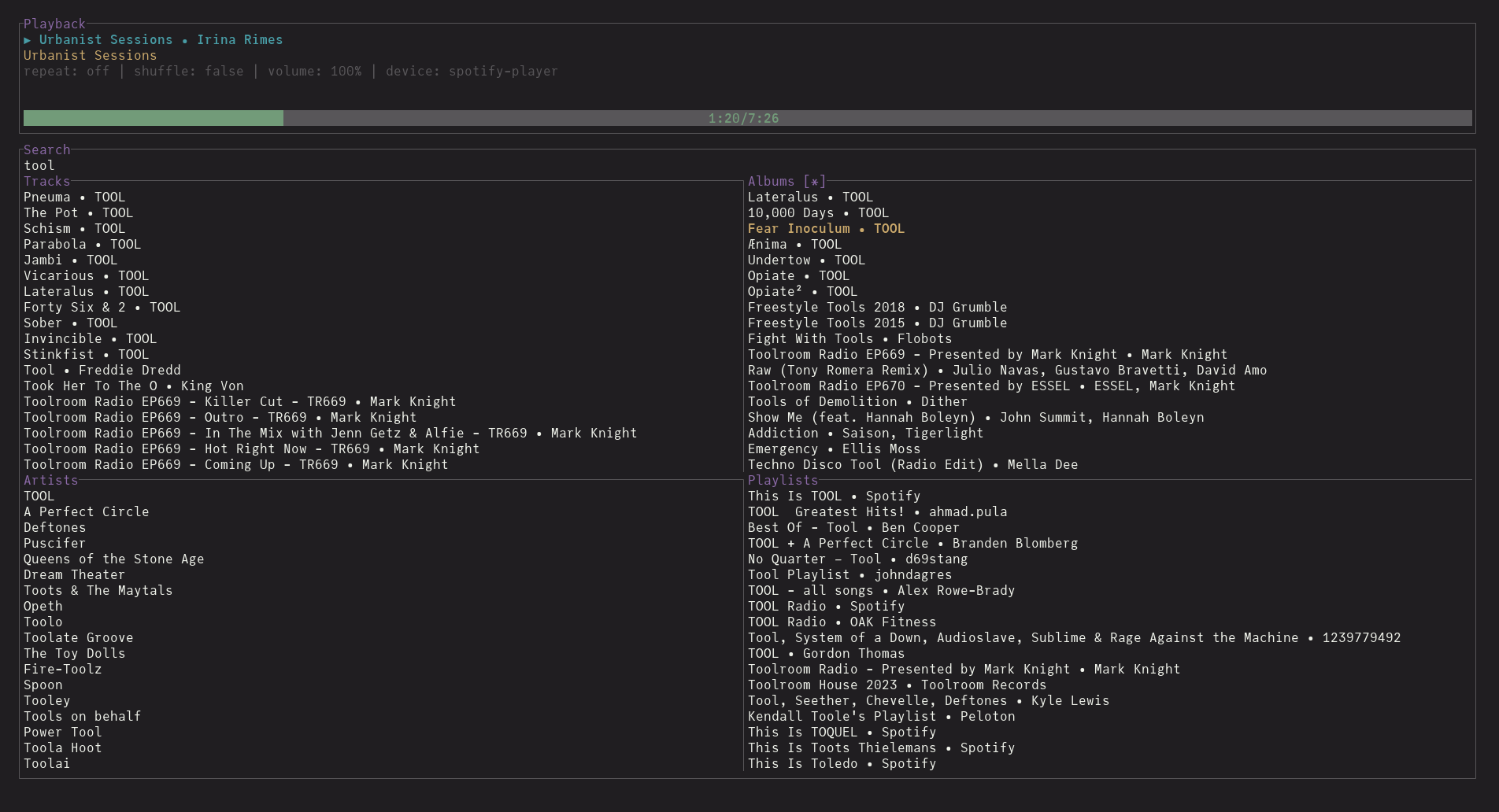The height and width of the screenshot is (812, 1499).
Task: Choose 'Took Her To The O • King Von'
Action: [133, 386]
